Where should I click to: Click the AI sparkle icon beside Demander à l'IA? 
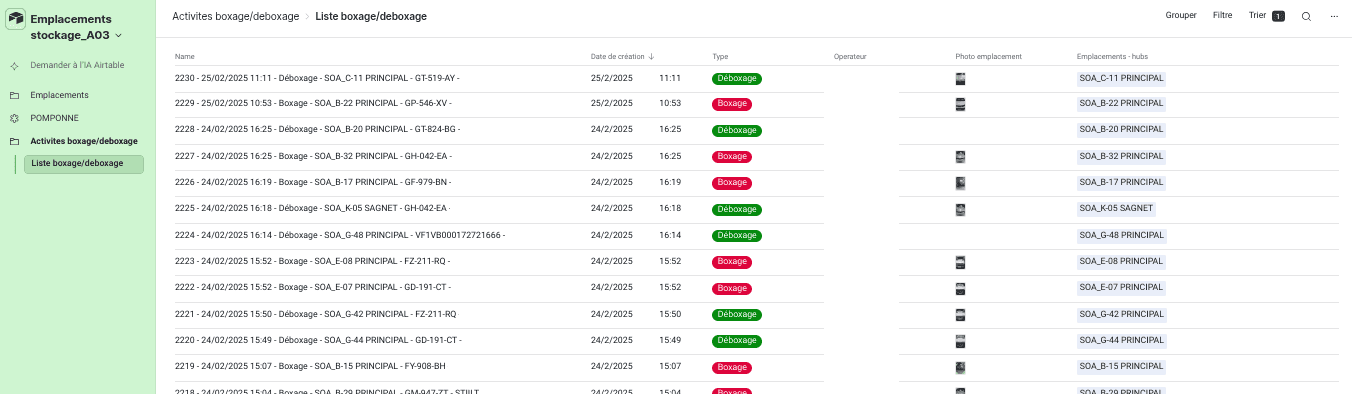(x=14, y=65)
